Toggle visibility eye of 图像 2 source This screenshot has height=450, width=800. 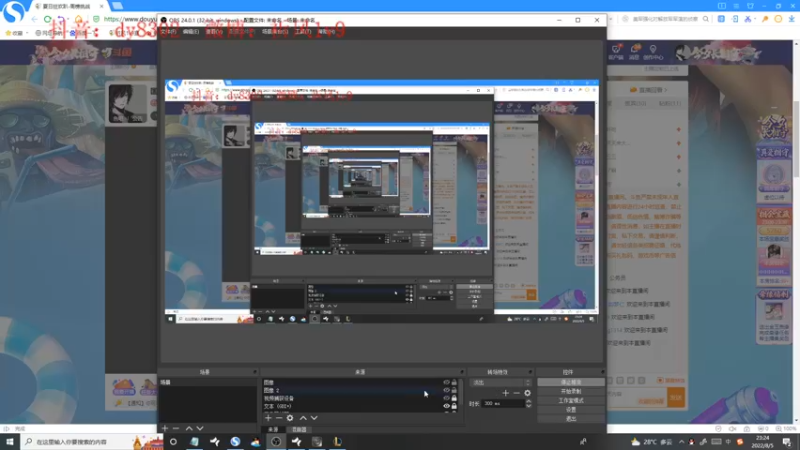tap(446, 390)
